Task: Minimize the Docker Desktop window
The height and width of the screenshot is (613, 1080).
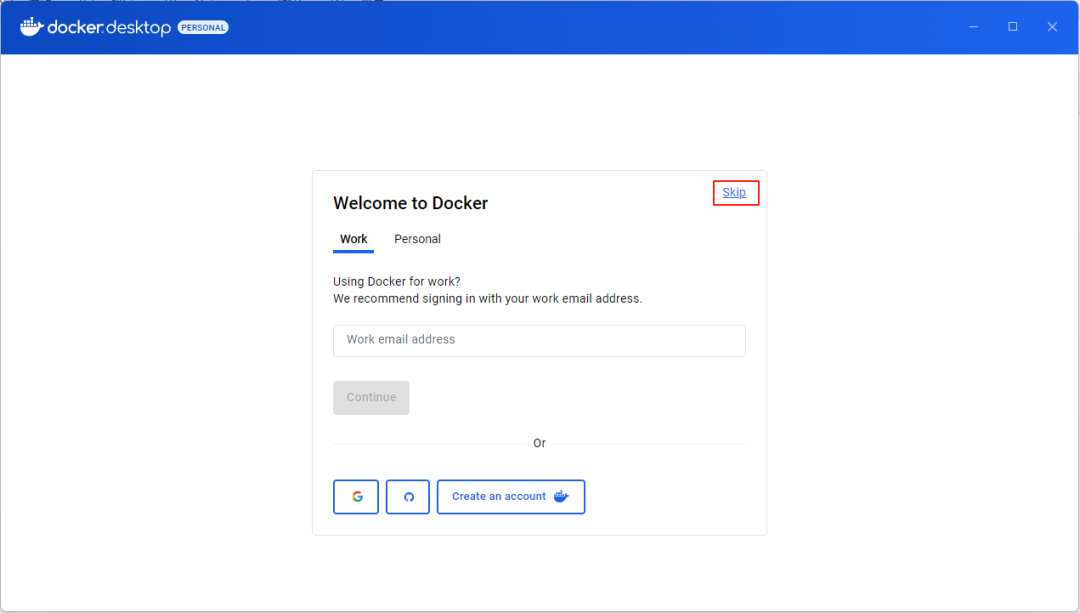Action: pyautogui.click(x=973, y=27)
